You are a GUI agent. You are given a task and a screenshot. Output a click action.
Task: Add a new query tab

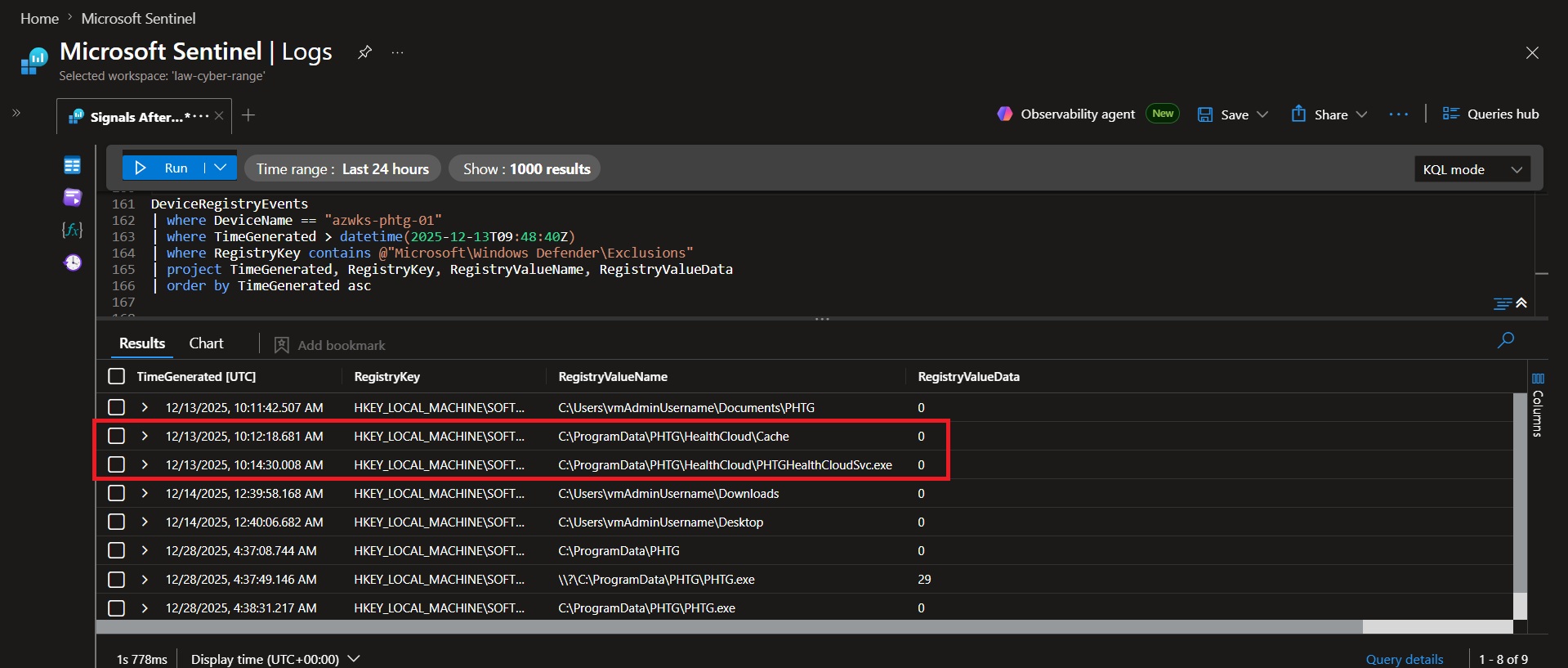[x=248, y=115]
